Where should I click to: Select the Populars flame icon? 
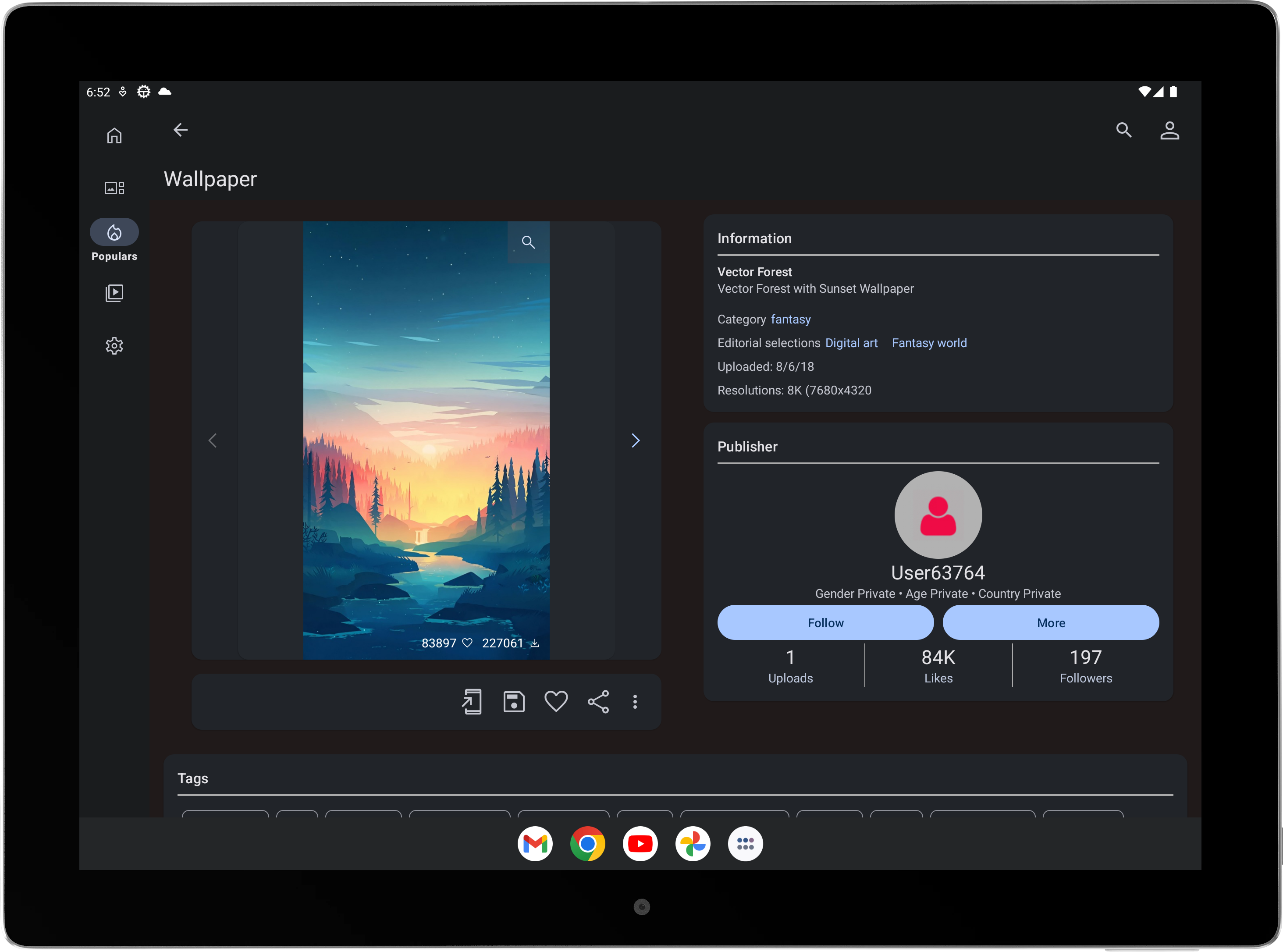click(x=114, y=232)
